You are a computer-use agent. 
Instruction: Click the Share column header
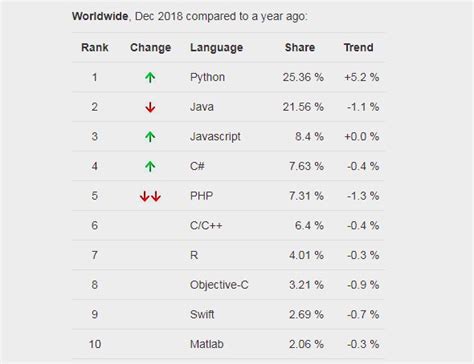click(300, 47)
